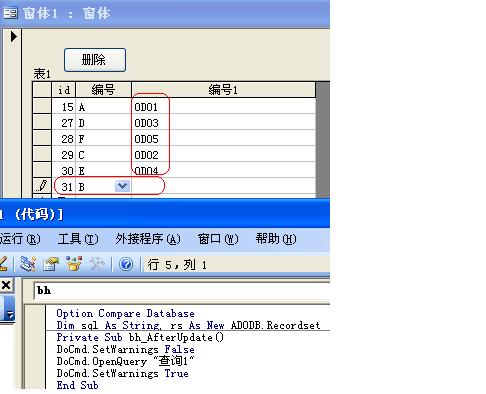Click the toolbar options arrow below X
Viewport: 486px width, 394px height.
10,314
